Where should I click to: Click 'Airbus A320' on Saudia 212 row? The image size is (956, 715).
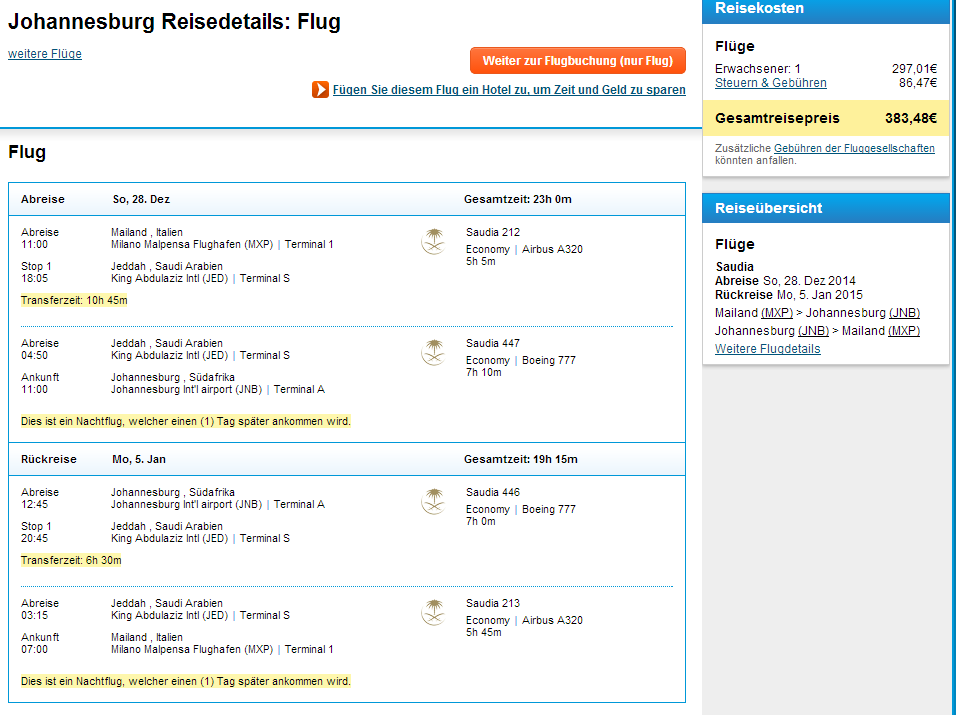pyautogui.click(x=552, y=249)
